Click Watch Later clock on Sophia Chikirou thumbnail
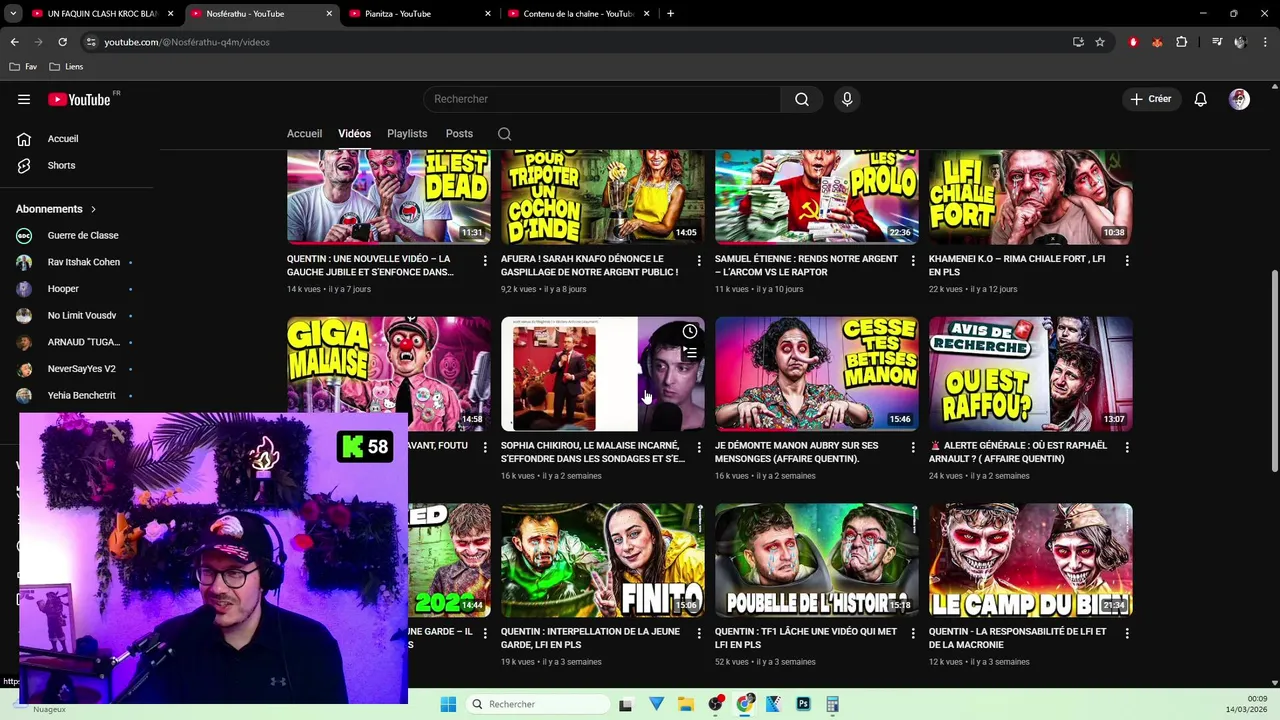 point(690,331)
